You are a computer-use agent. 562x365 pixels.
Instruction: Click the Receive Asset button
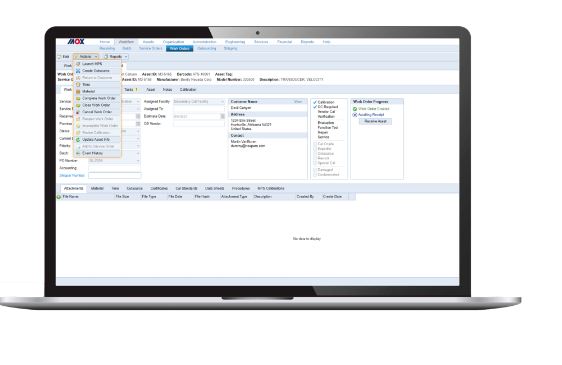pyautogui.click(x=375, y=122)
